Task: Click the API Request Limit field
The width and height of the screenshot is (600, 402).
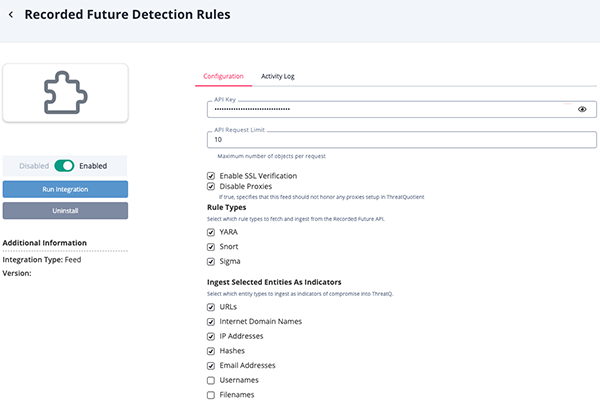Action: click(x=400, y=140)
